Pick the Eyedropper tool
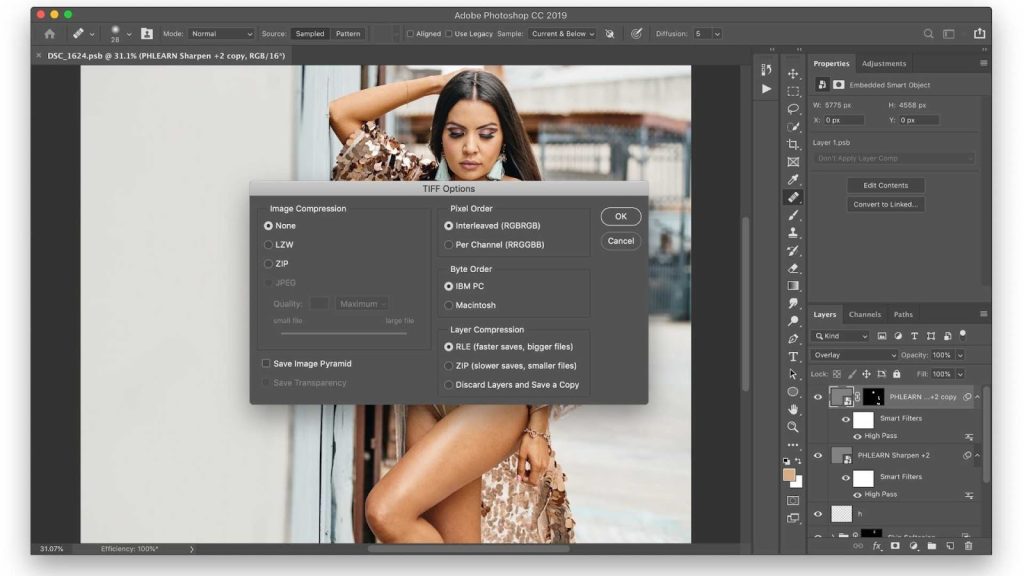The width and height of the screenshot is (1024, 576). coord(793,180)
